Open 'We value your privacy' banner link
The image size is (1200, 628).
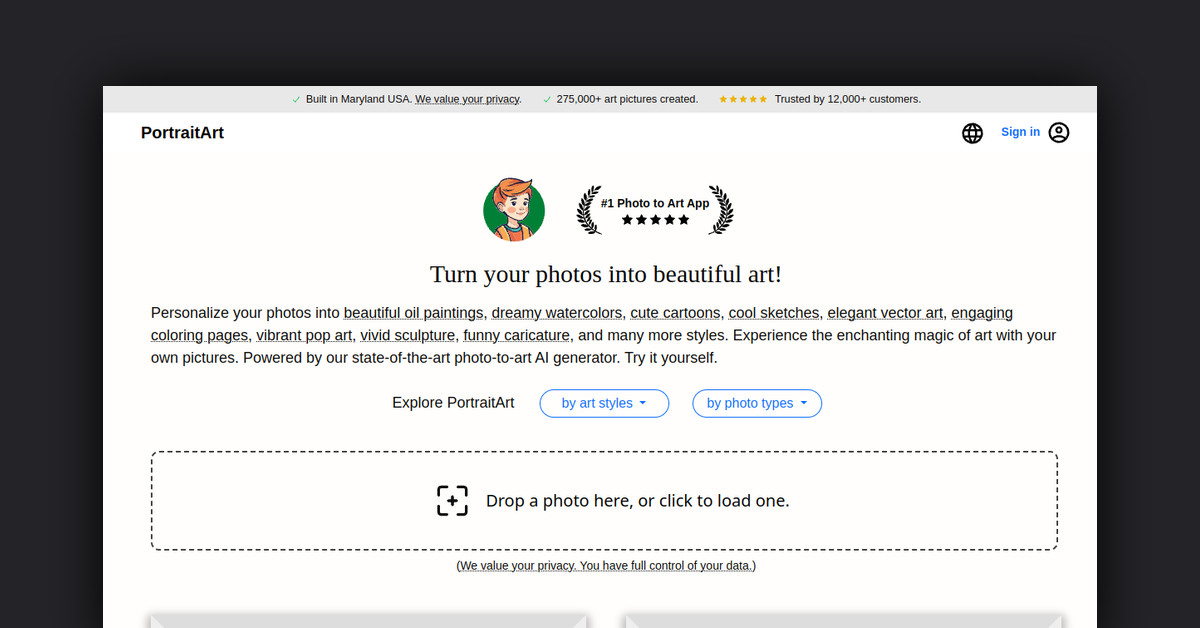(467, 99)
